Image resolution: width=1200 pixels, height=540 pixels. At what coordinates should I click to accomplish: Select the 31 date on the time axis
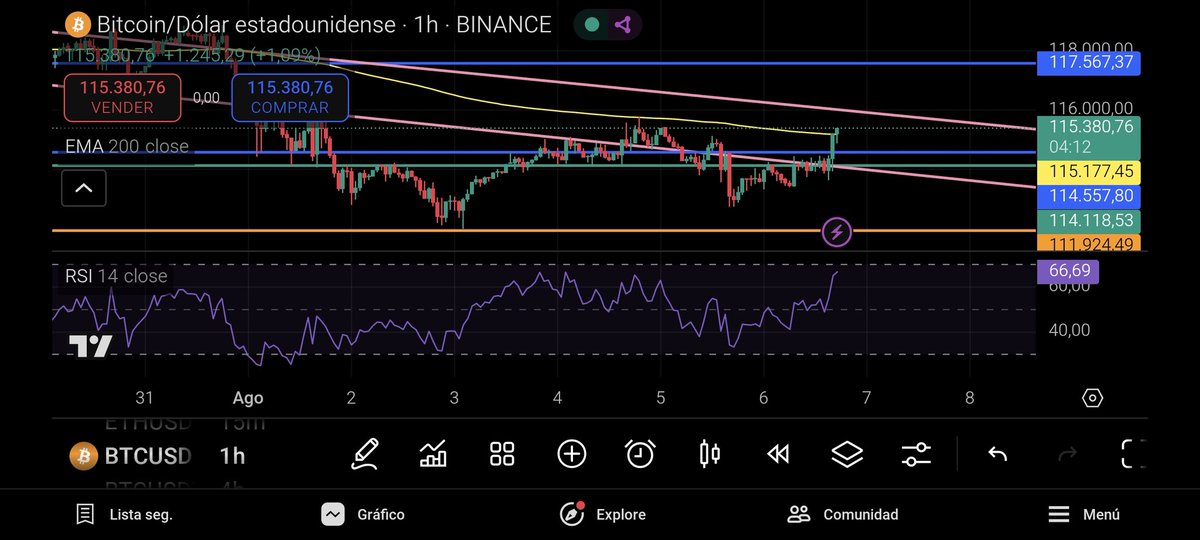point(145,397)
